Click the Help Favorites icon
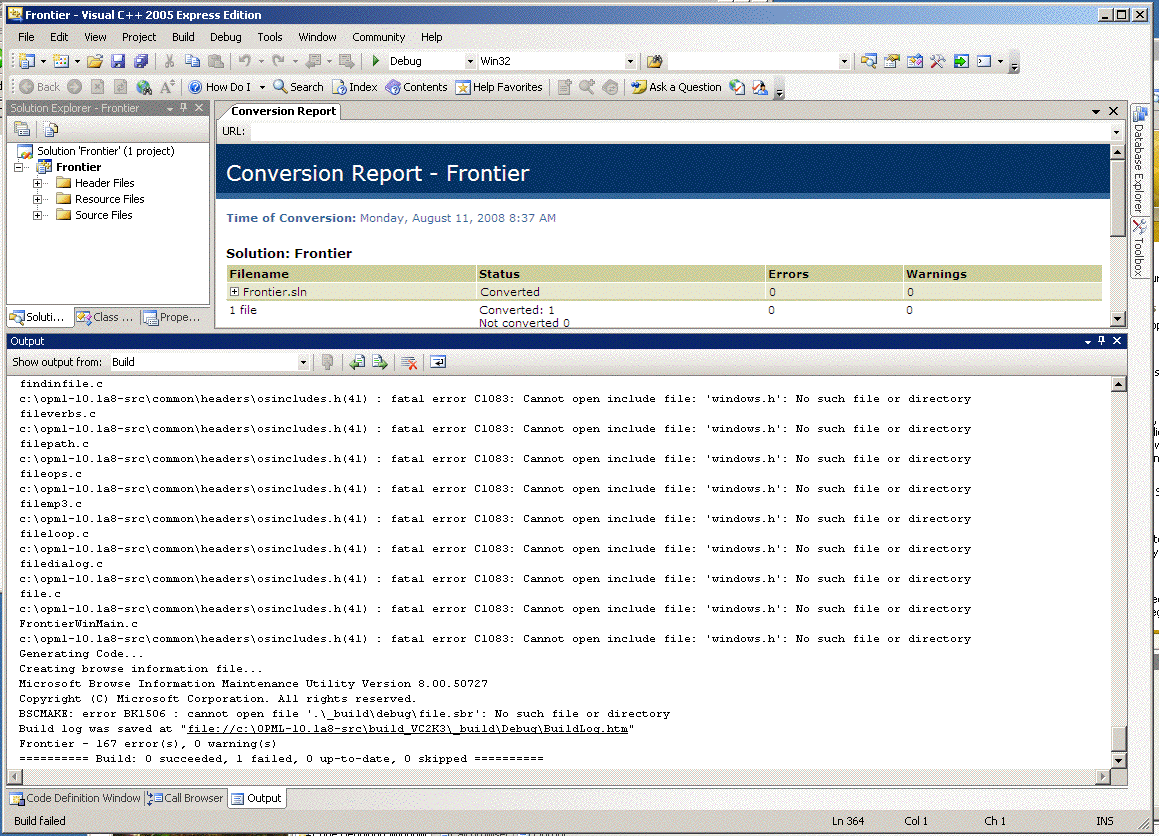 coord(499,87)
